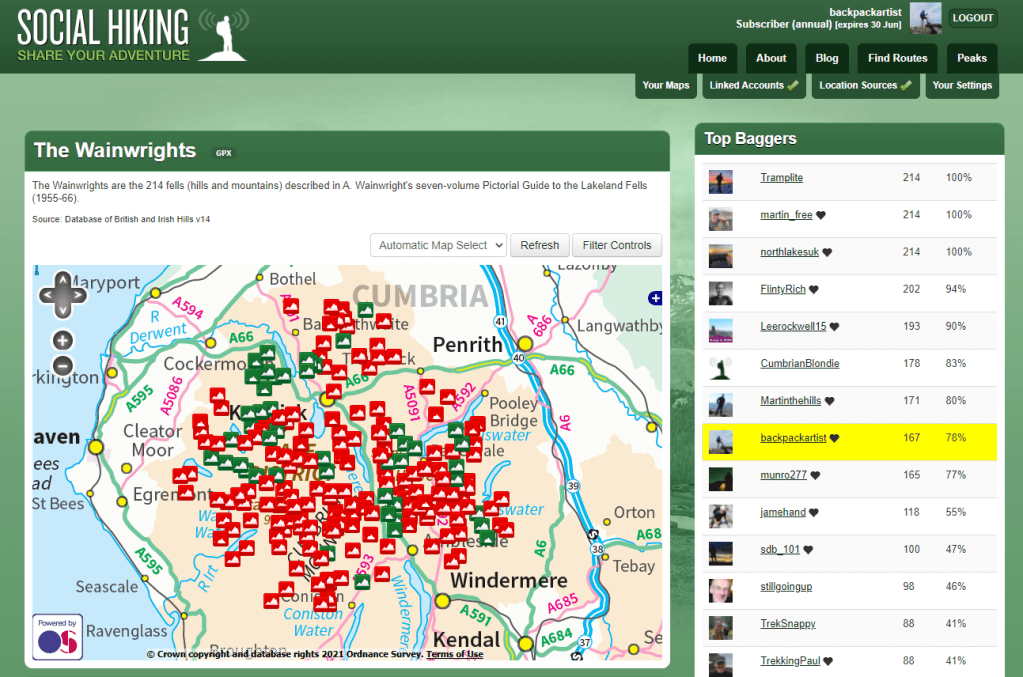Expand the blue plus map layer switcher
1023x677 pixels.
[x=655, y=298]
